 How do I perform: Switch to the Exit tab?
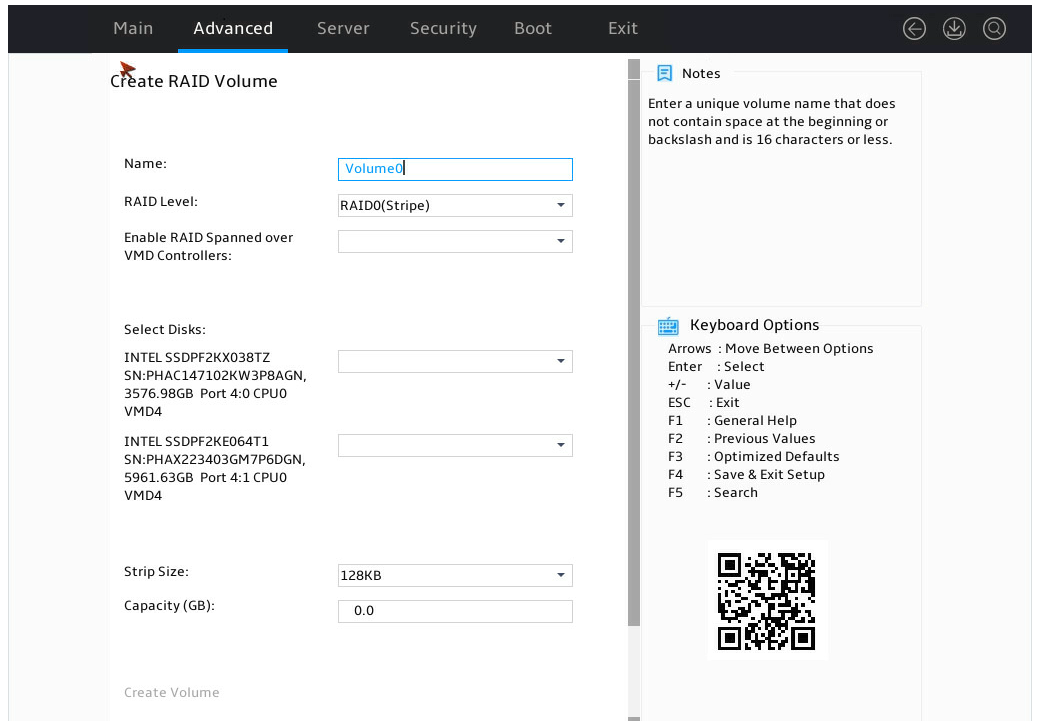tap(623, 28)
